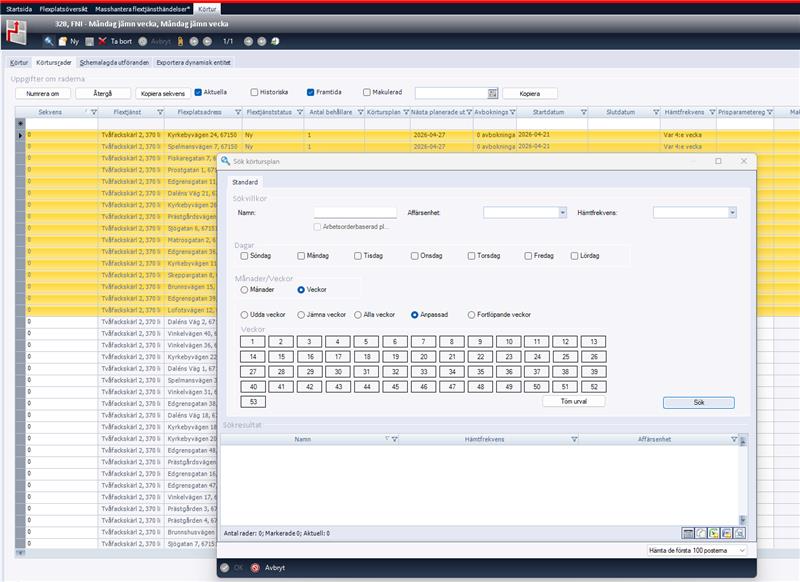Click the 'Ny' new document icon
This screenshot has width=800, height=582.
(62, 41)
